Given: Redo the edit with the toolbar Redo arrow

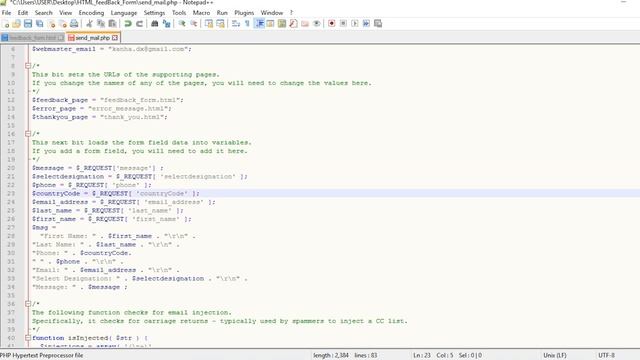Looking at the screenshot, I should (x=139, y=24).
